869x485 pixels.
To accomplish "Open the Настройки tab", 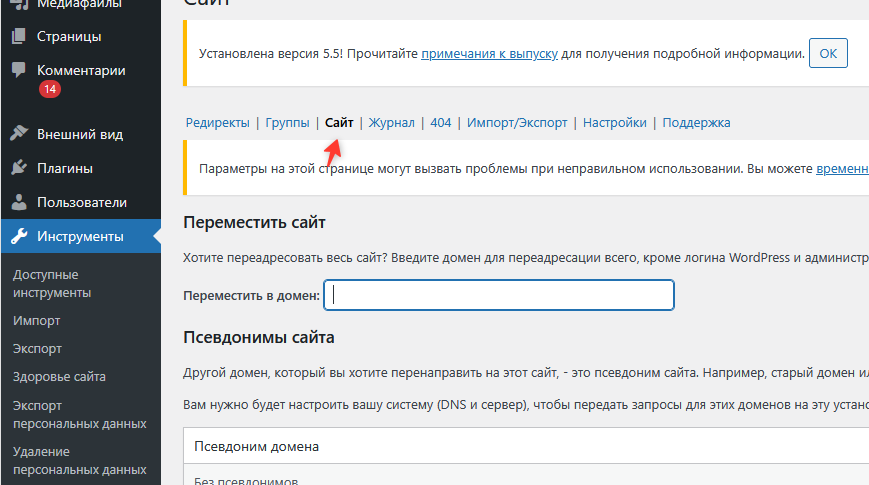I will click(614, 123).
